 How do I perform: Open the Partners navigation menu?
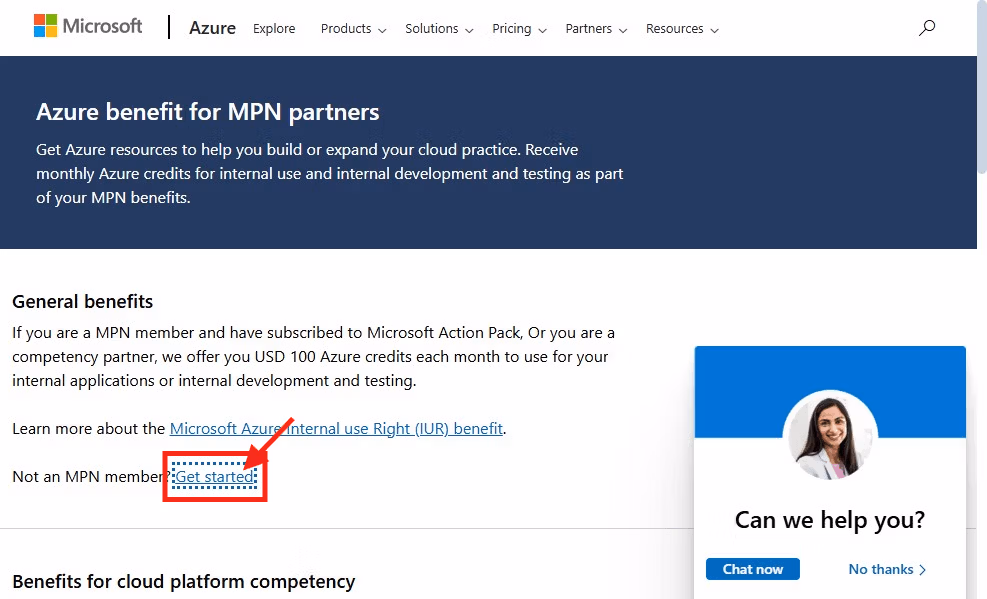coord(596,29)
